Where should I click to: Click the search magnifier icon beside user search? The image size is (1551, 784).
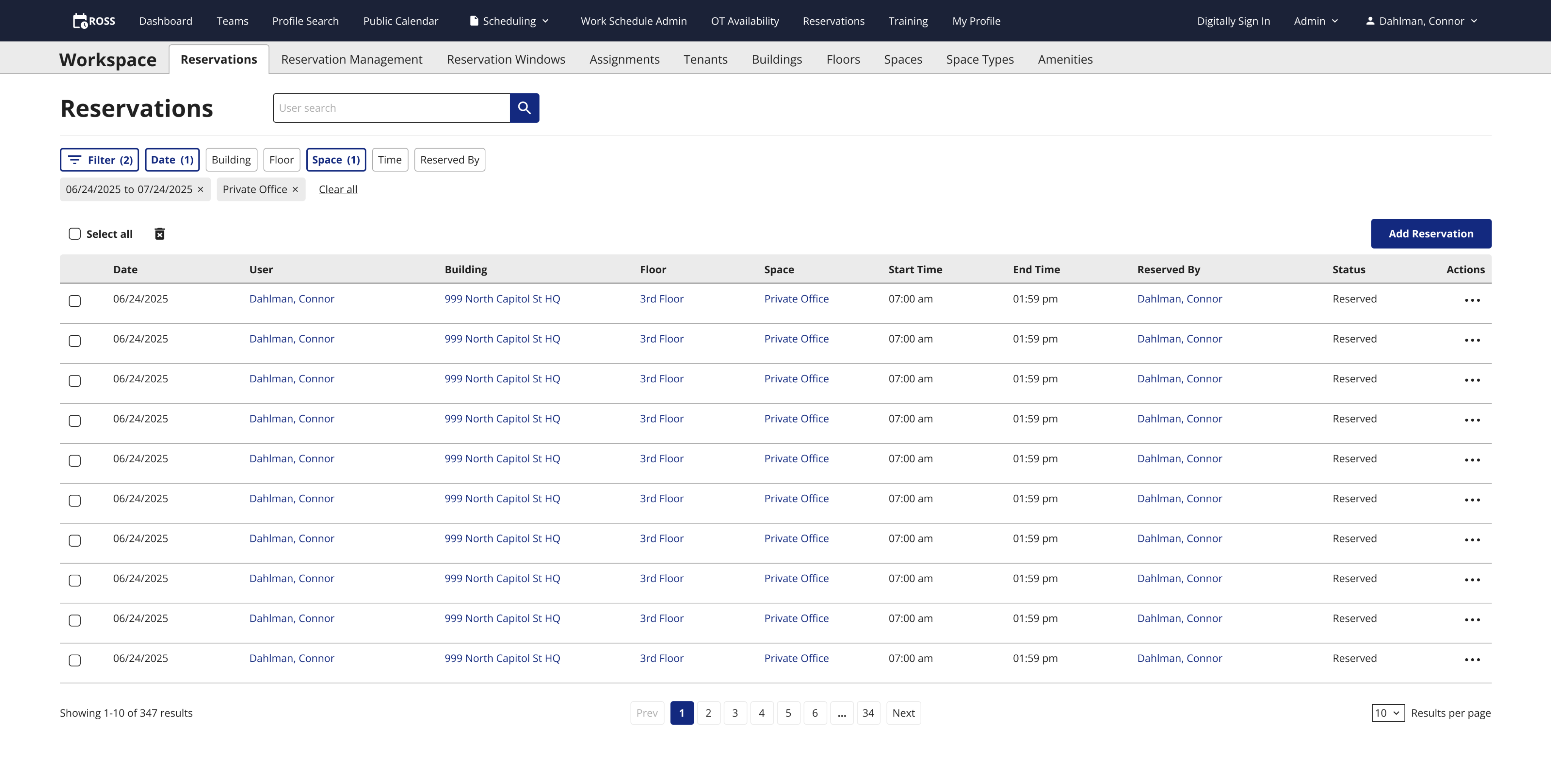[524, 108]
